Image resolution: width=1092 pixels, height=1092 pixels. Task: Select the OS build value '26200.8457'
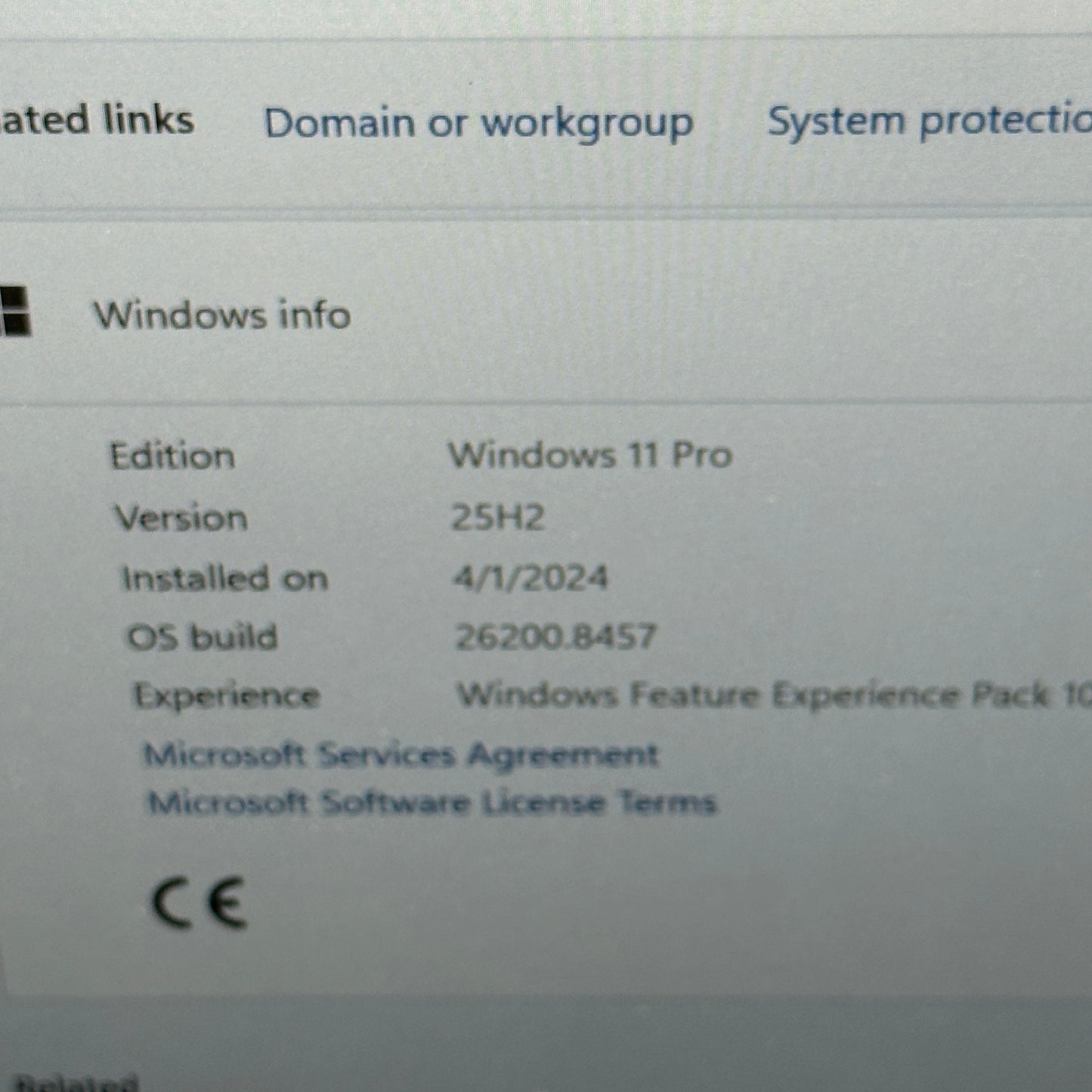pyautogui.click(x=555, y=637)
